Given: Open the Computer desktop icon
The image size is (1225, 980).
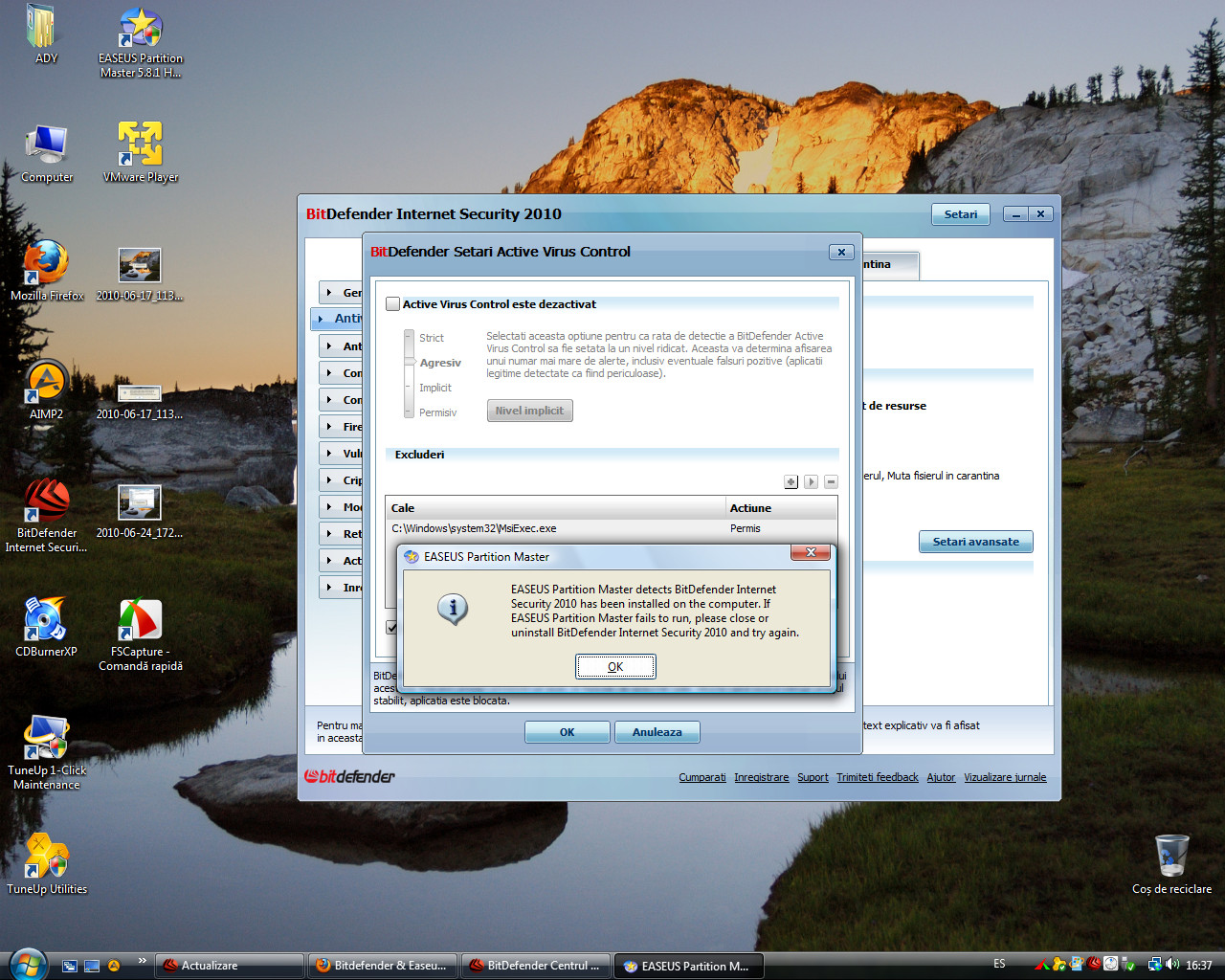Looking at the screenshot, I should click(x=47, y=153).
